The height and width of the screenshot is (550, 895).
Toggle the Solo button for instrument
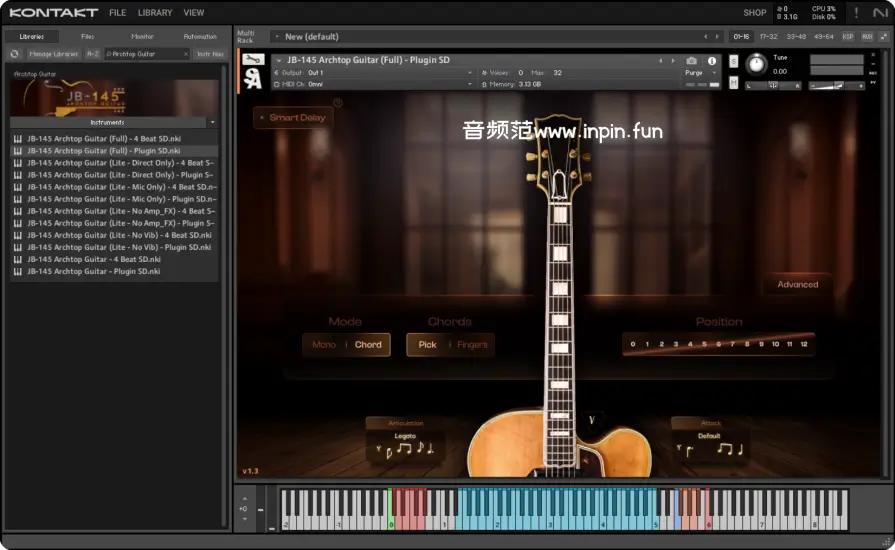(734, 62)
